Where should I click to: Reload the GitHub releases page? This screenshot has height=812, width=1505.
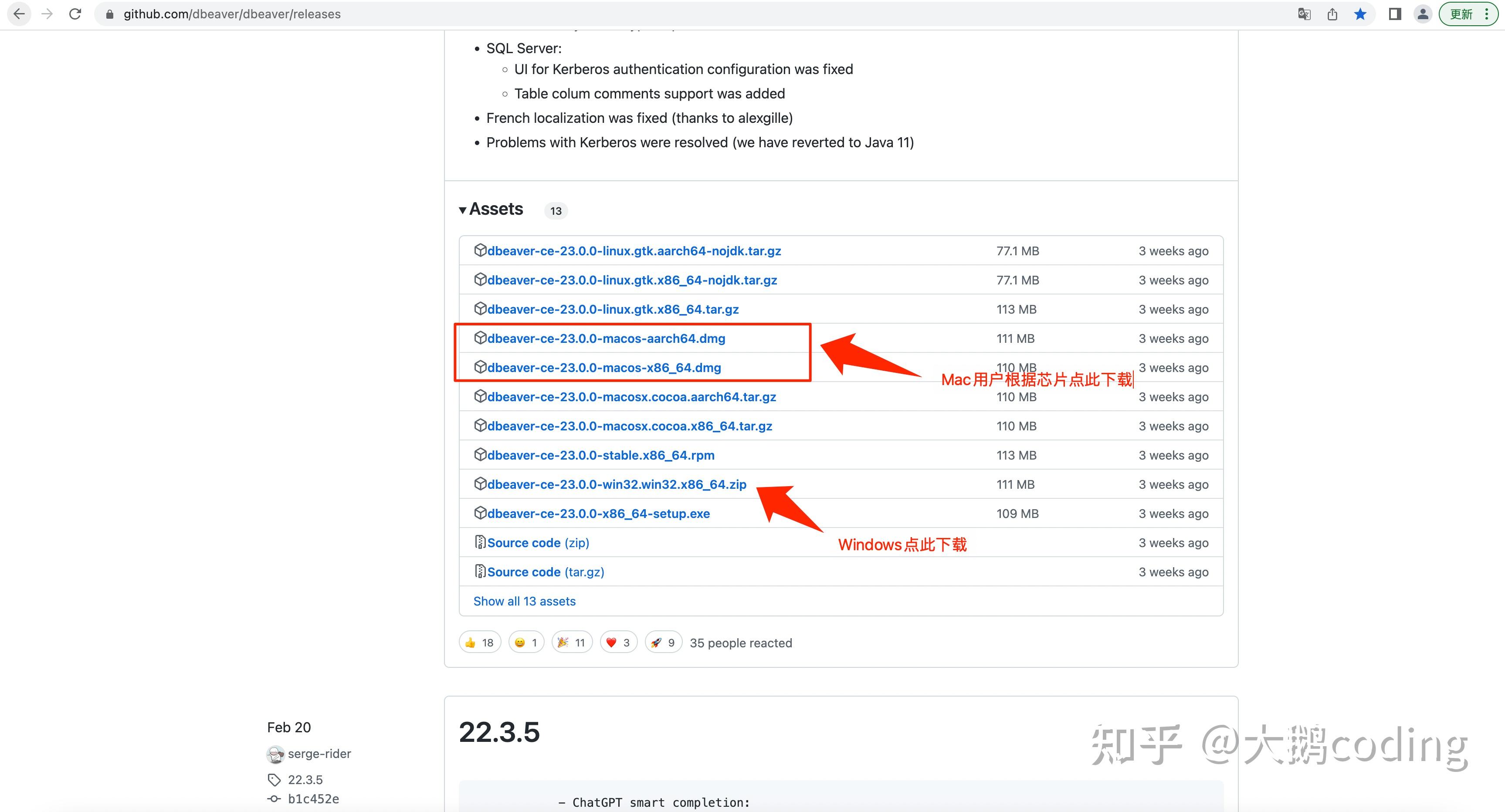pyautogui.click(x=75, y=14)
